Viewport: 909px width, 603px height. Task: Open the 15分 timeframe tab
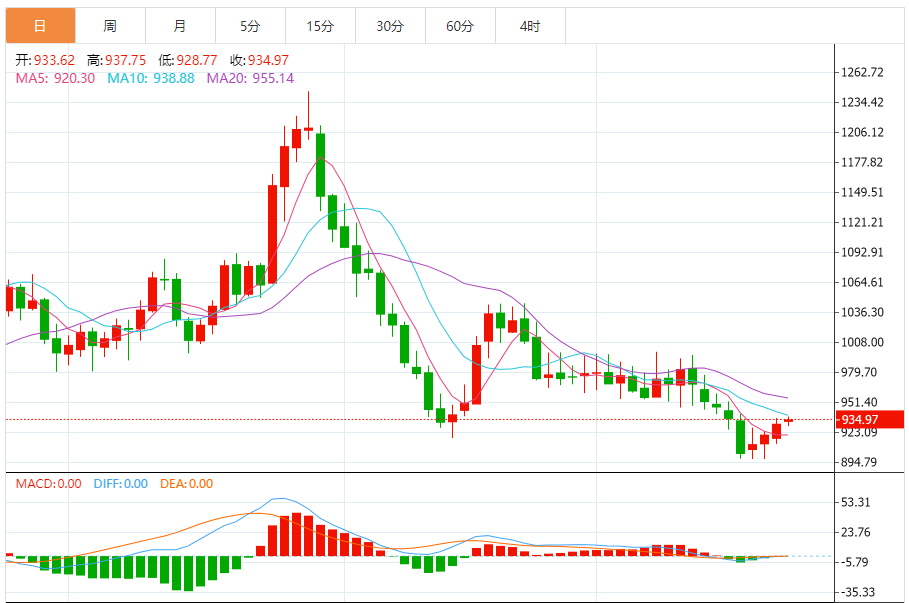coord(321,26)
